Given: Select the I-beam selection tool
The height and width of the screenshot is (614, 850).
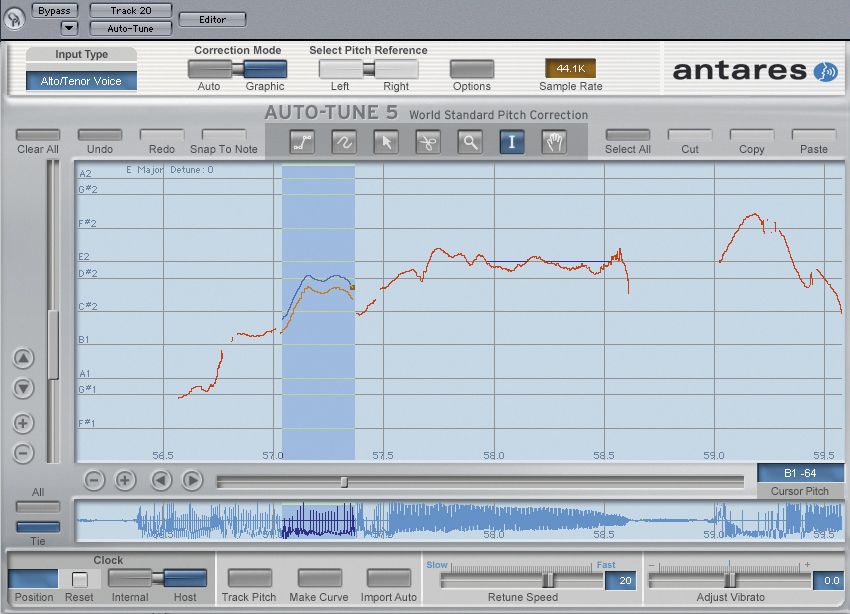Looking at the screenshot, I should (x=512, y=143).
